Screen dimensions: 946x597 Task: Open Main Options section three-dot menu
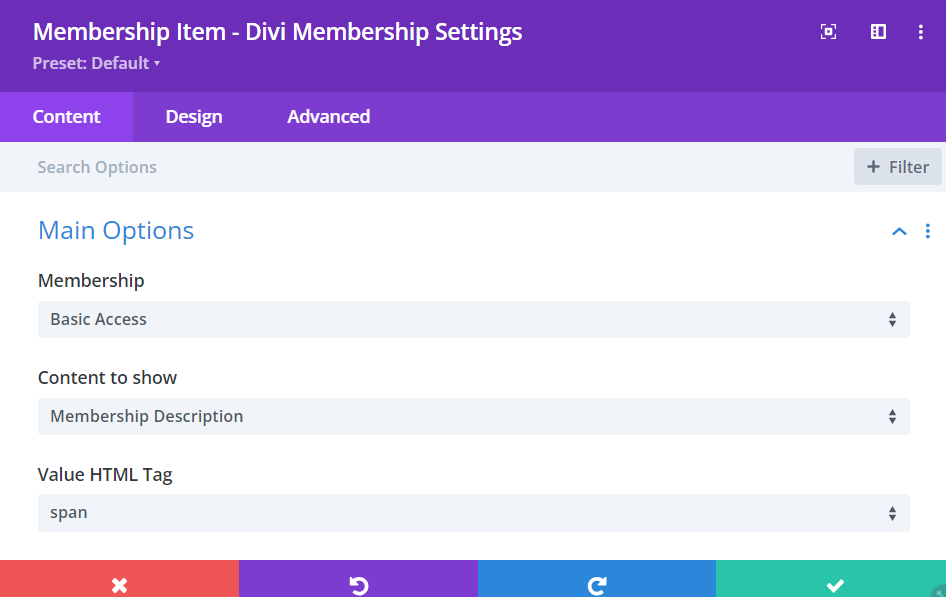point(928,231)
